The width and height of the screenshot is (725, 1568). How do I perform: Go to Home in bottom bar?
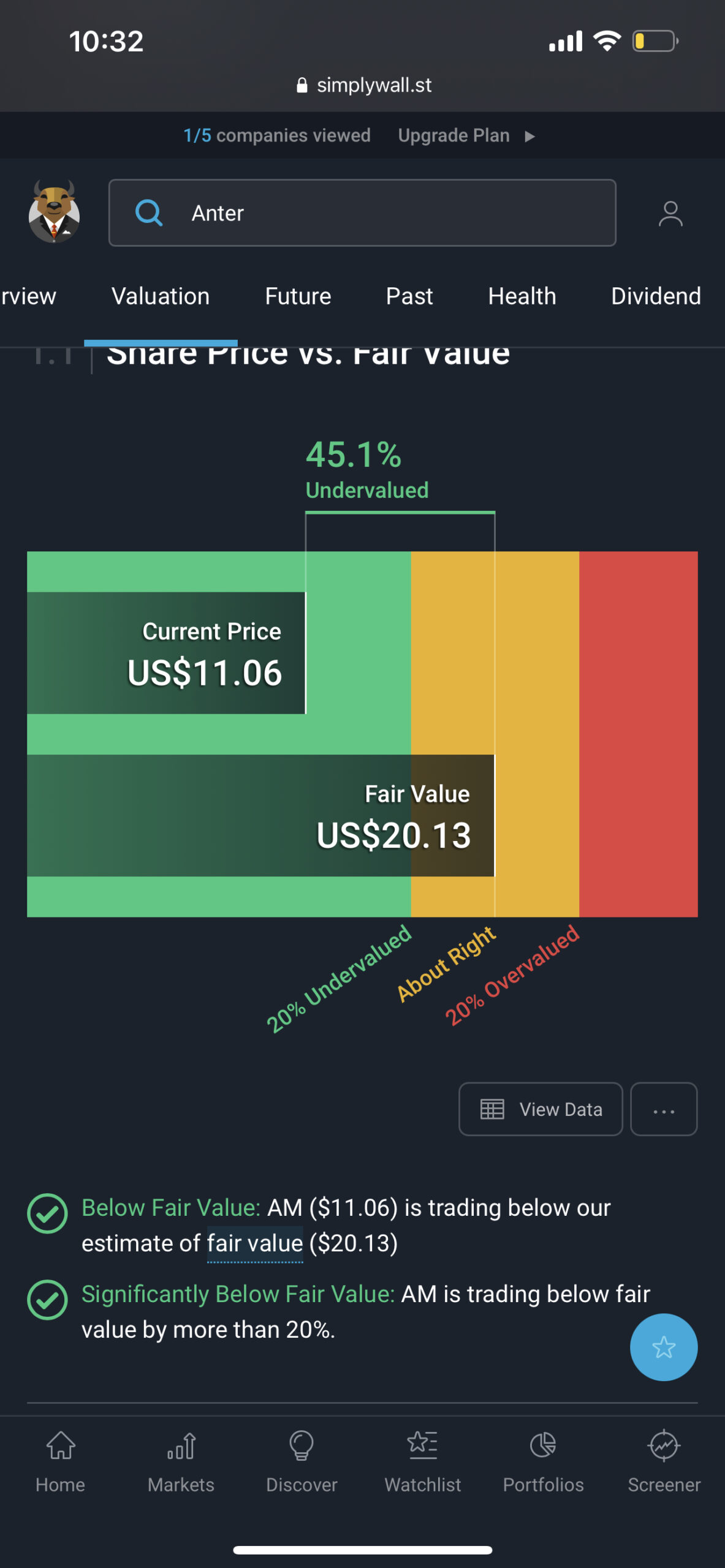tap(61, 1461)
